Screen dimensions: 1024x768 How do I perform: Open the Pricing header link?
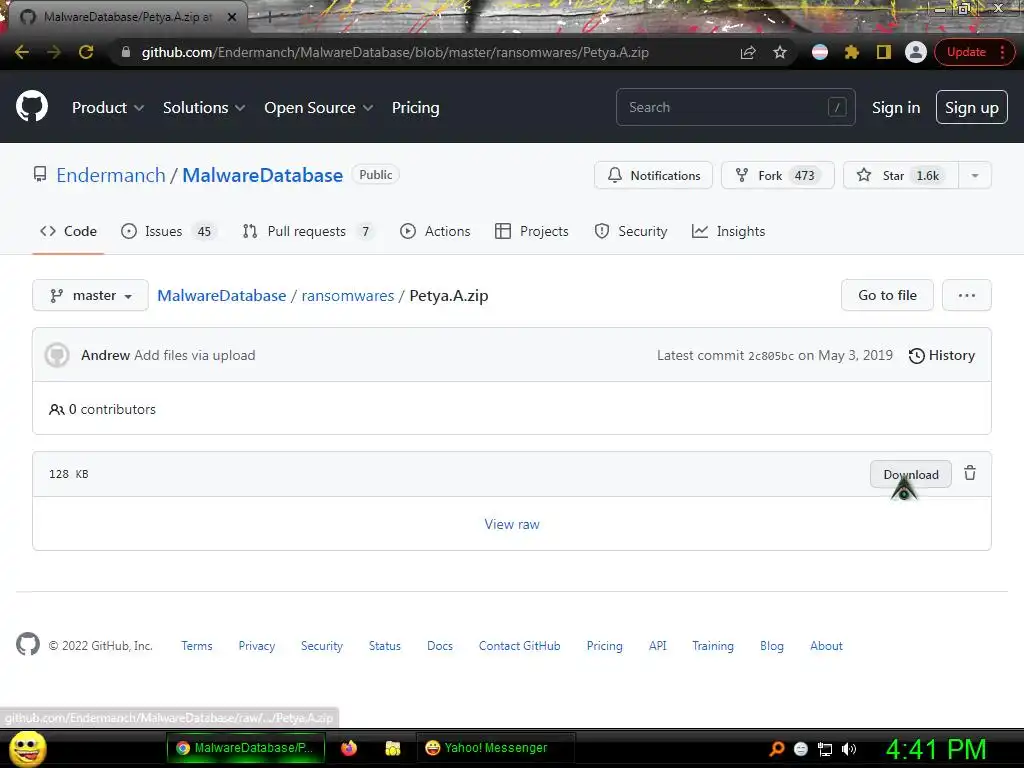[415, 108]
